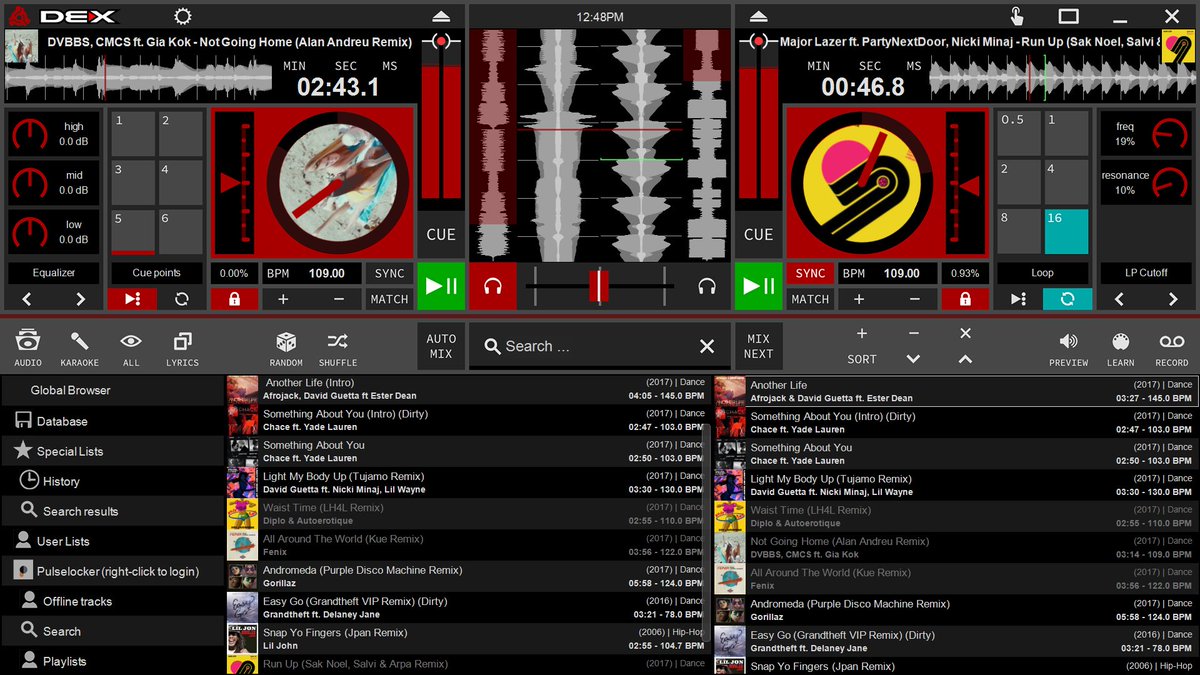The width and height of the screenshot is (1200, 675).
Task: Open the settings gear in title bar
Action: point(182,16)
